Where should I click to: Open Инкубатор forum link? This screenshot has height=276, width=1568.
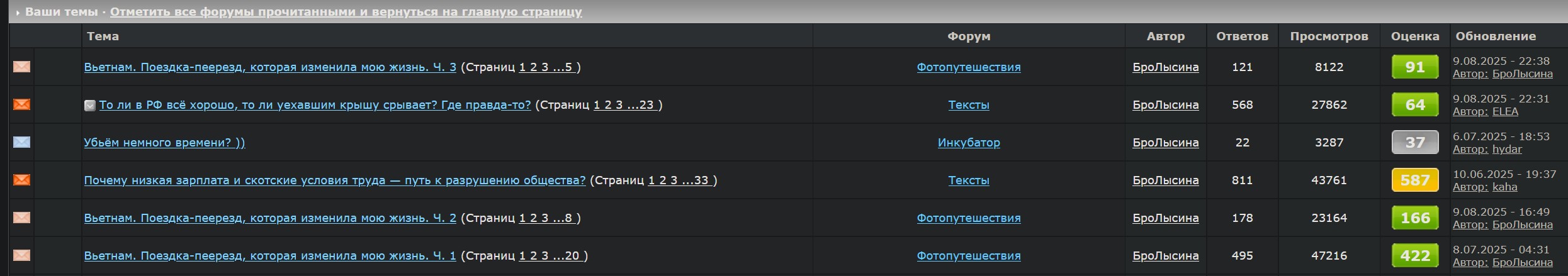click(x=968, y=142)
